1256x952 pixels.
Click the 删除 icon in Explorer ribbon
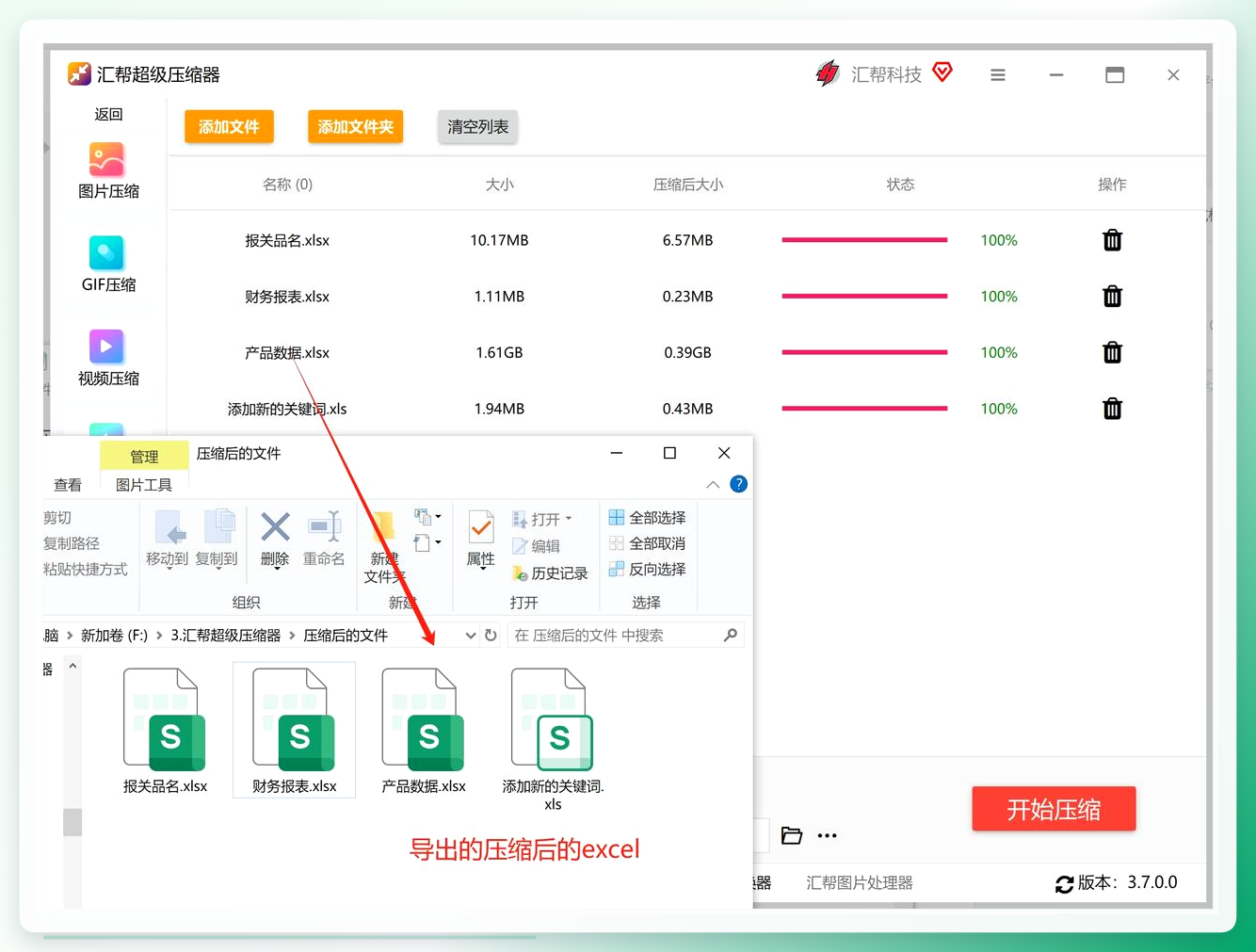[x=275, y=540]
